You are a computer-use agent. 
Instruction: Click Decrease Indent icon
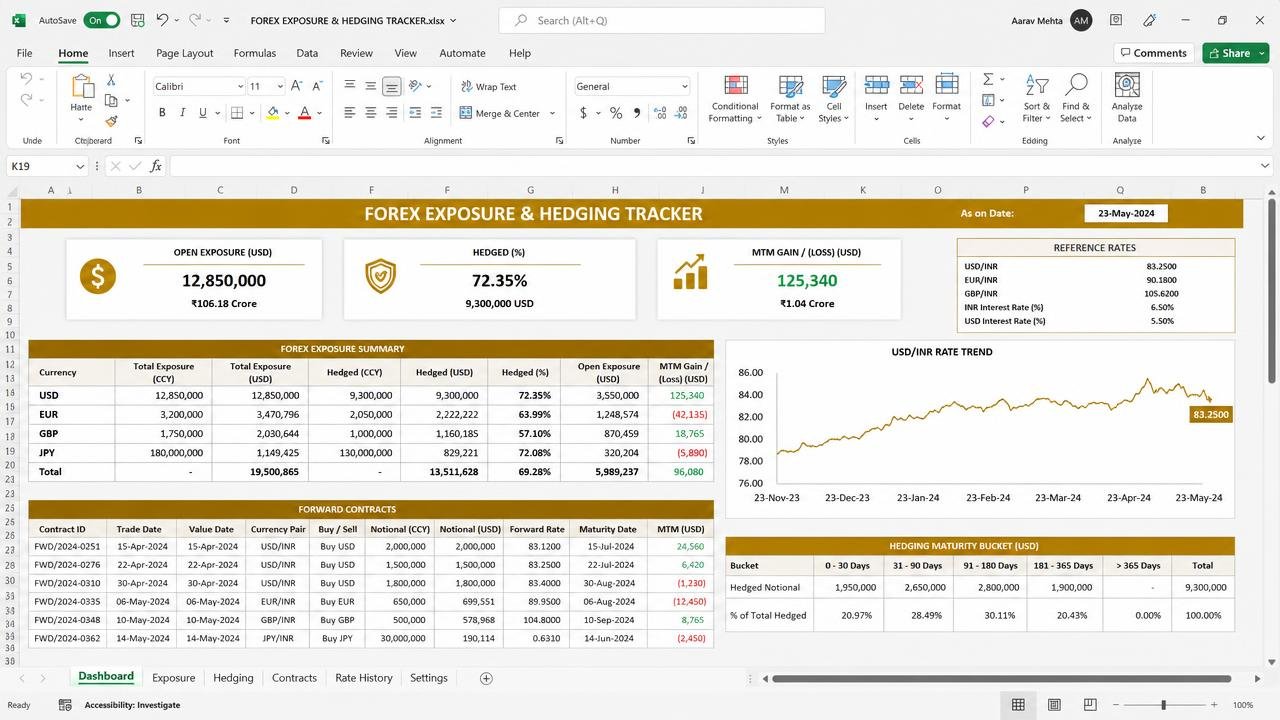(x=415, y=113)
